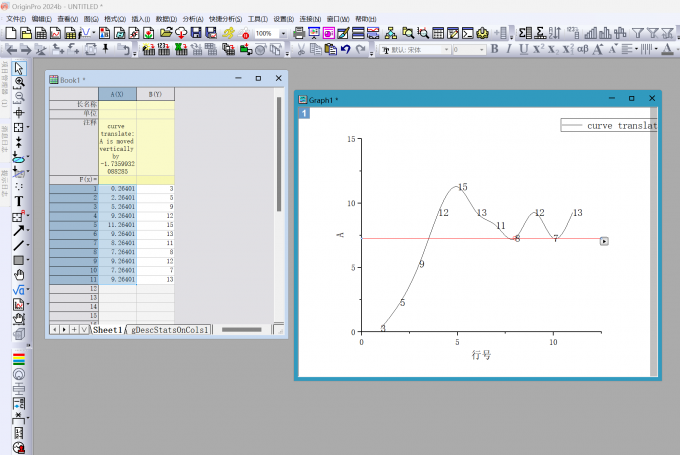Select the Screen Reader crosshair tool
Viewport: 680px width, 455px height.
[x=19, y=113]
